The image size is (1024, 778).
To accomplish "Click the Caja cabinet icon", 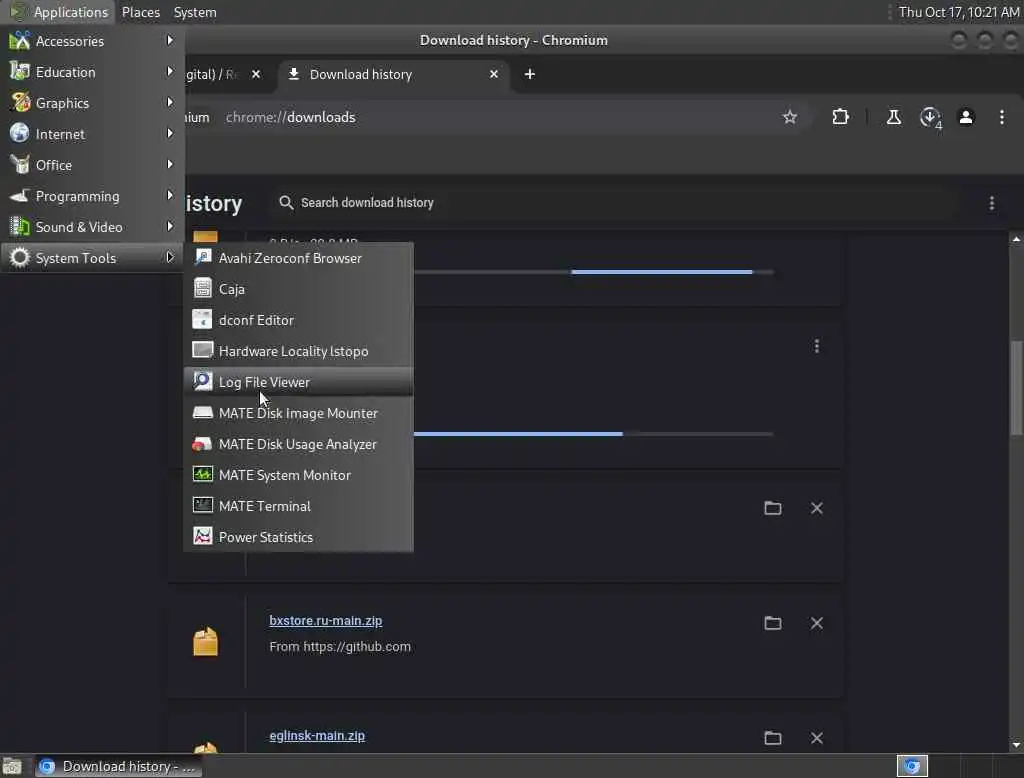I will point(202,288).
